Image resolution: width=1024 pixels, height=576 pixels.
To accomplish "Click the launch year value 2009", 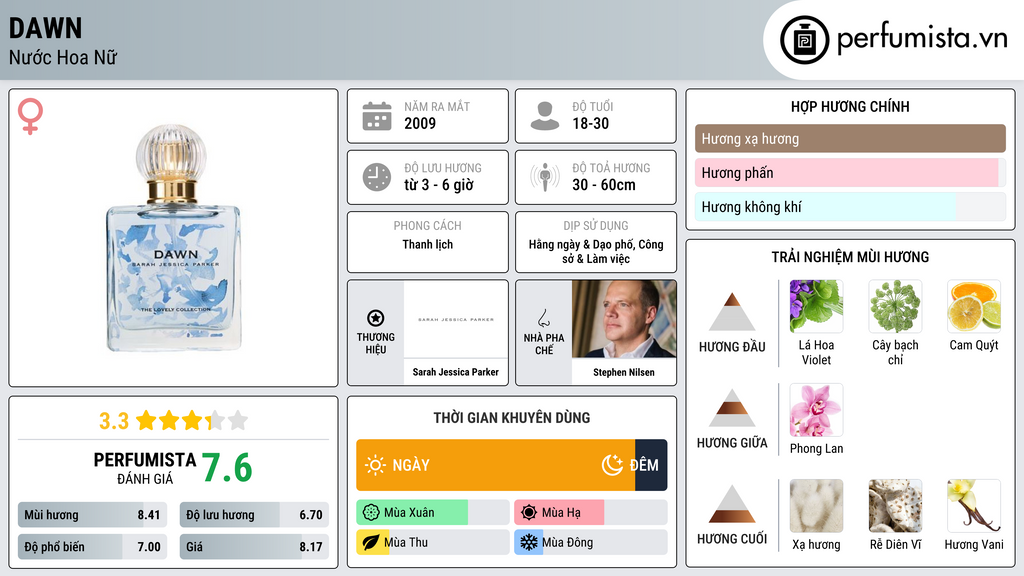I will 420,123.
